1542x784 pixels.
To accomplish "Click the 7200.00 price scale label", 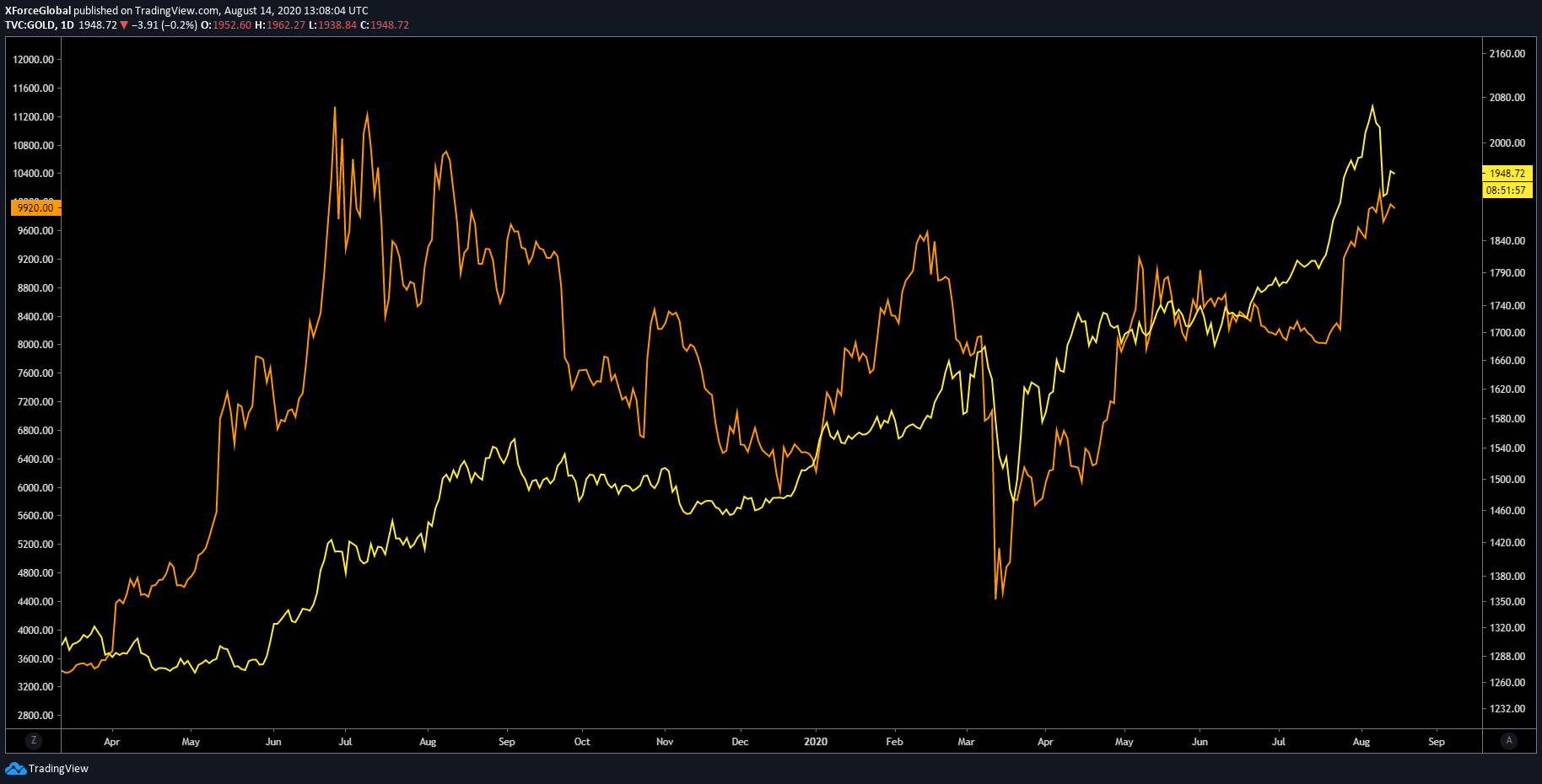I will pos(35,402).
